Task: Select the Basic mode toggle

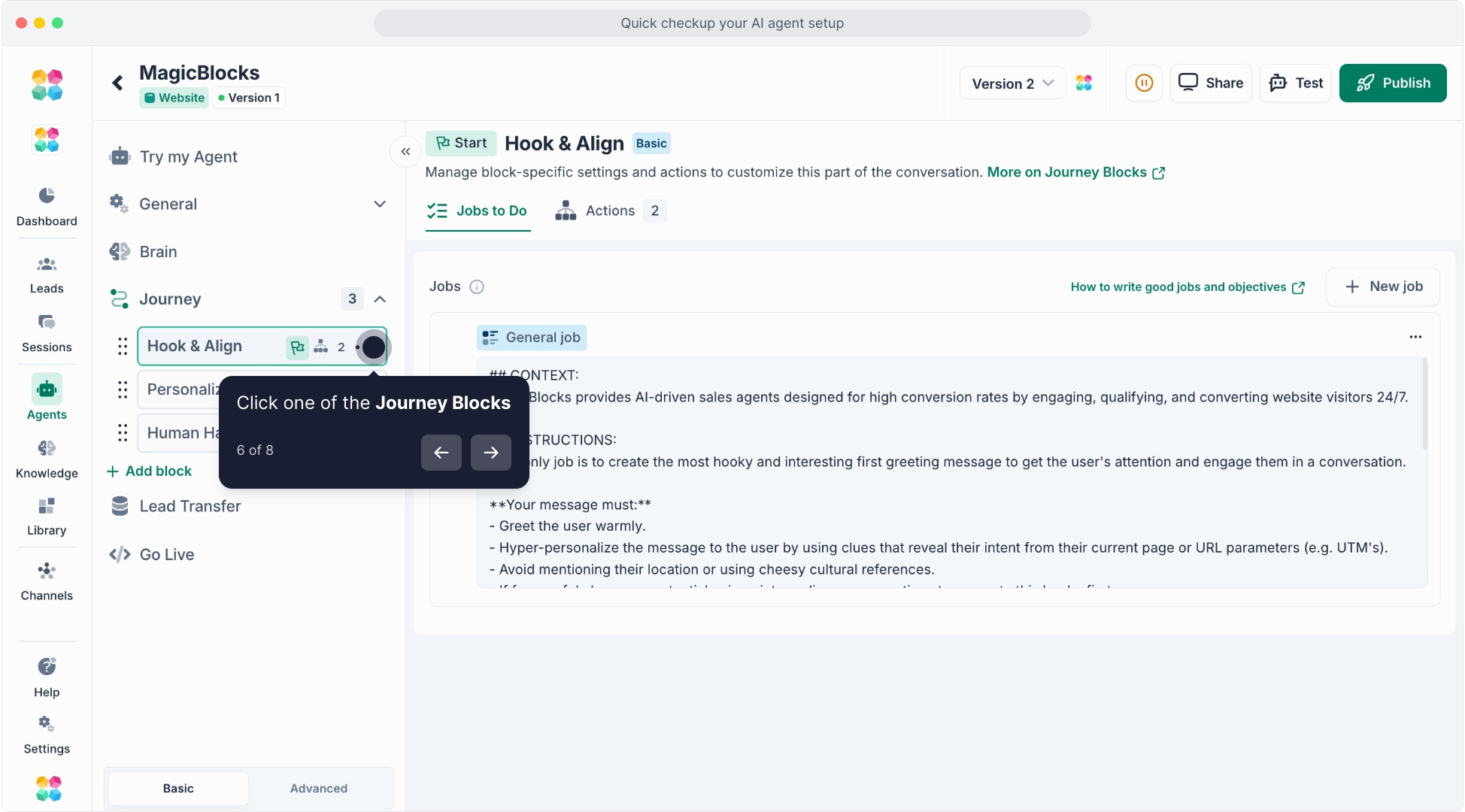Action: (x=178, y=788)
